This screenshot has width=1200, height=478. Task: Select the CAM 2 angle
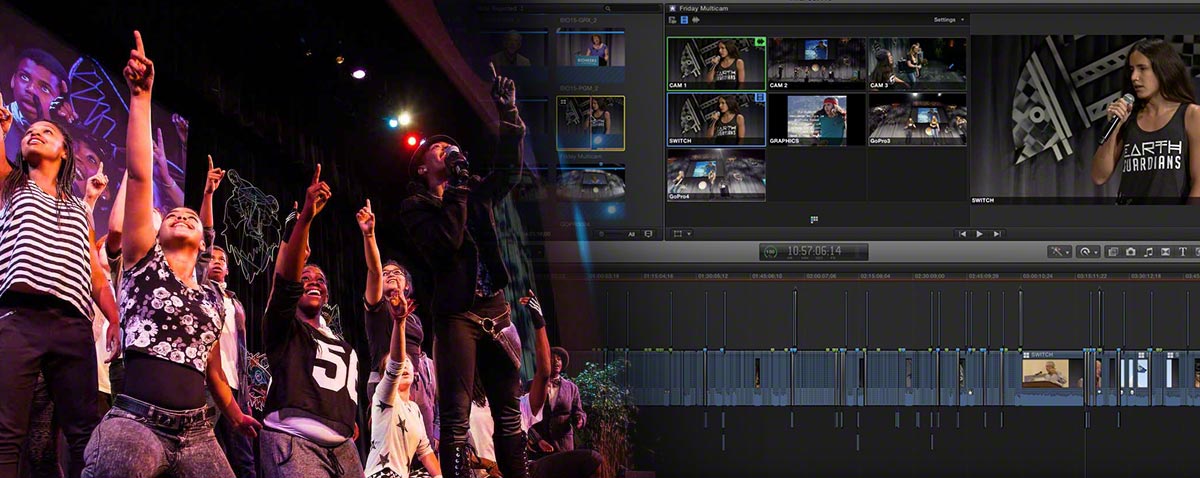coord(816,64)
